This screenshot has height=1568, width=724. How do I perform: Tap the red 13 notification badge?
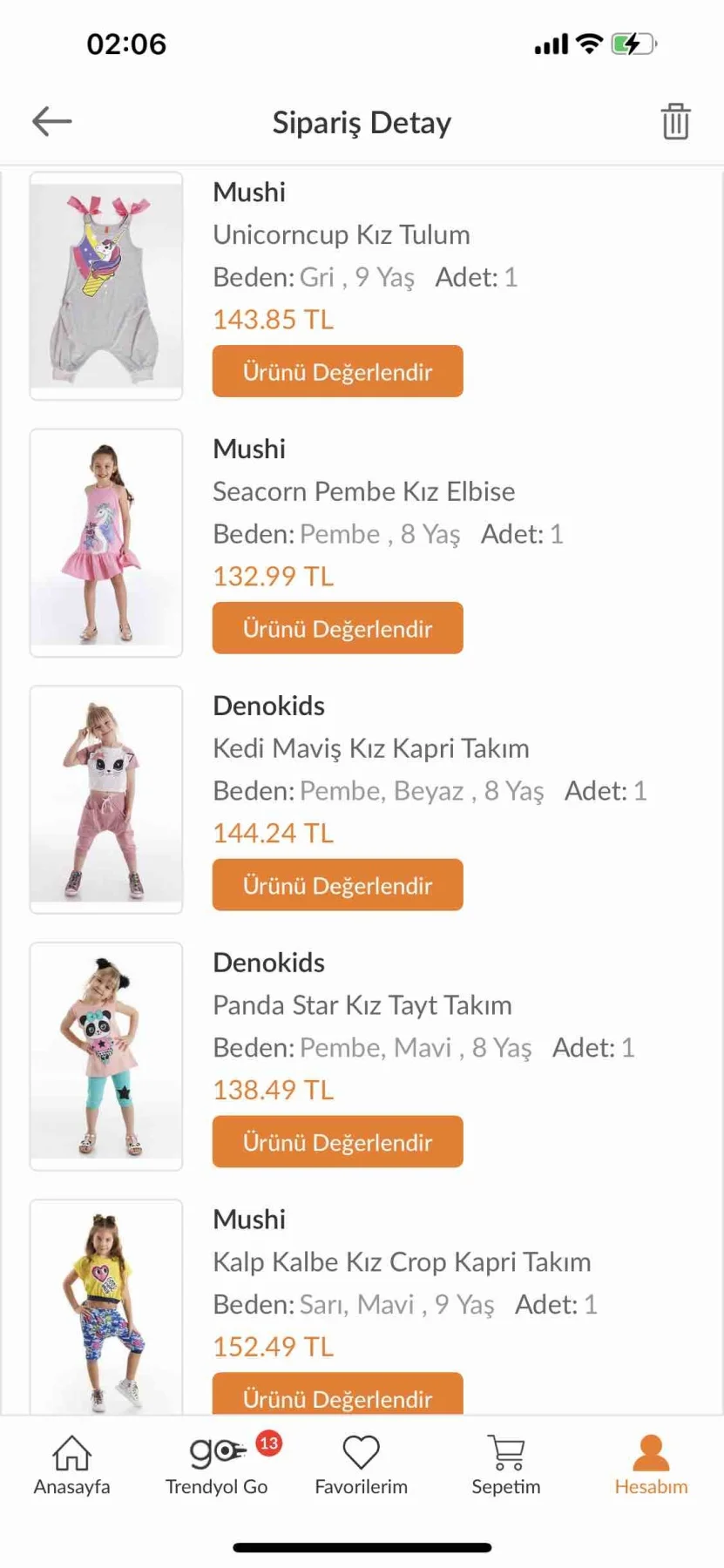point(268,1443)
